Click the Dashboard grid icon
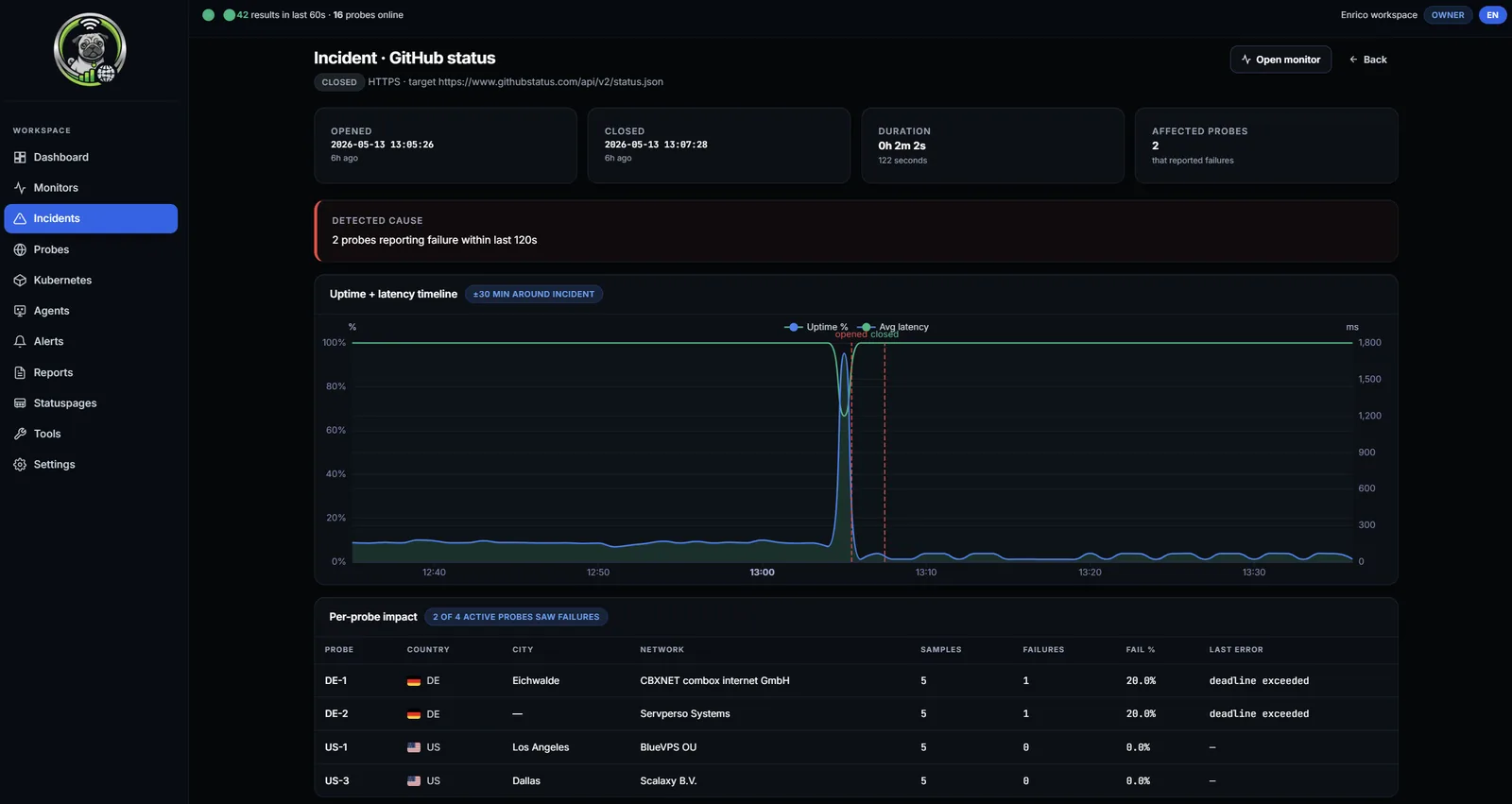Viewport: 1512px width, 804px height. [20, 158]
